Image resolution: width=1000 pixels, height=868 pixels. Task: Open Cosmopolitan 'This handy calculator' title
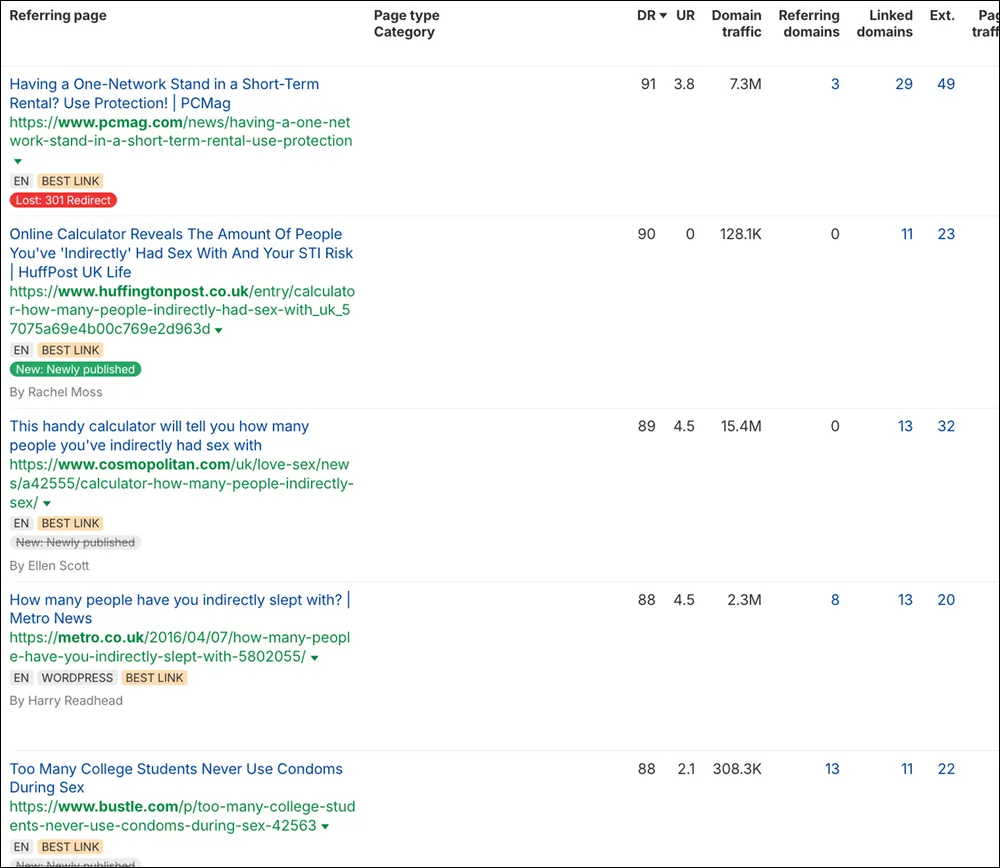coord(159,436)
